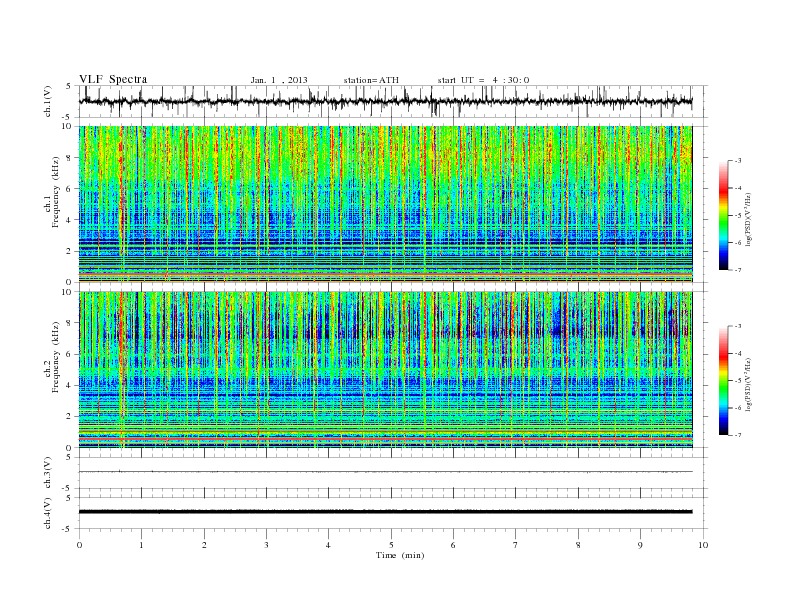Click the ch.1 spectrogram panel
792x612 pixels.
tap(385, 204)
